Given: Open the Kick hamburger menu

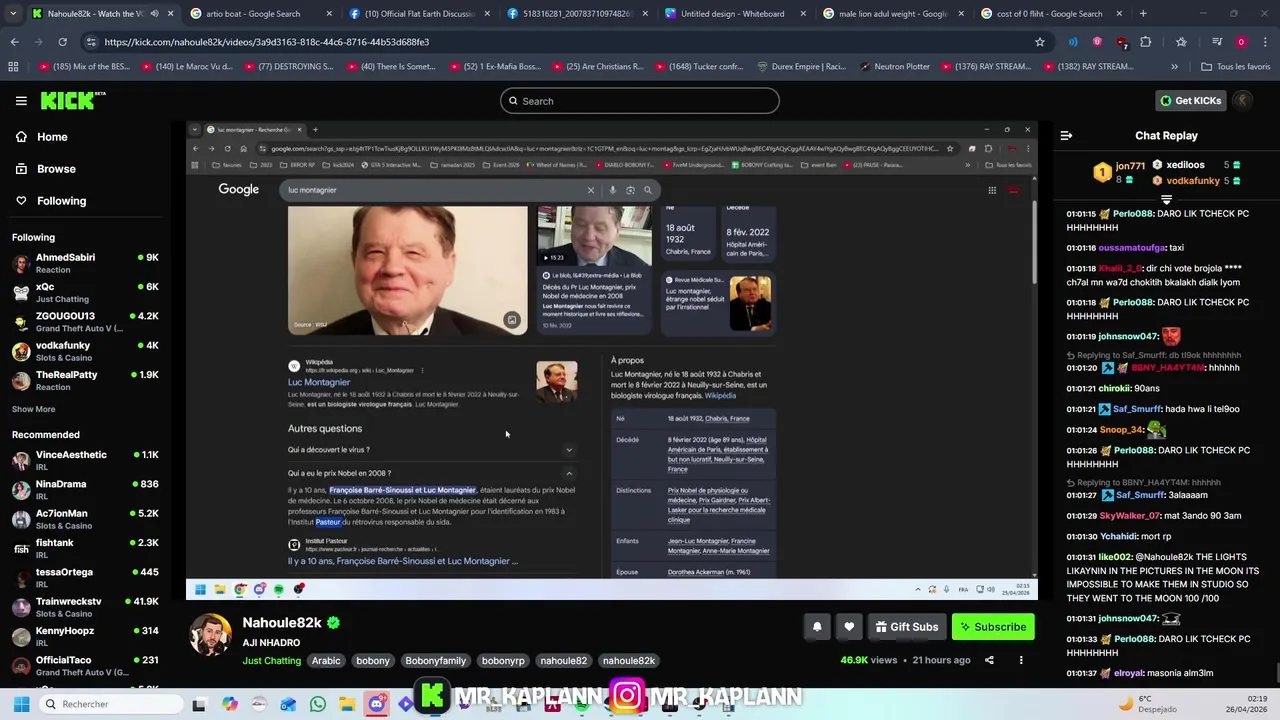Looking at the screenshot, I should (21, 101).
